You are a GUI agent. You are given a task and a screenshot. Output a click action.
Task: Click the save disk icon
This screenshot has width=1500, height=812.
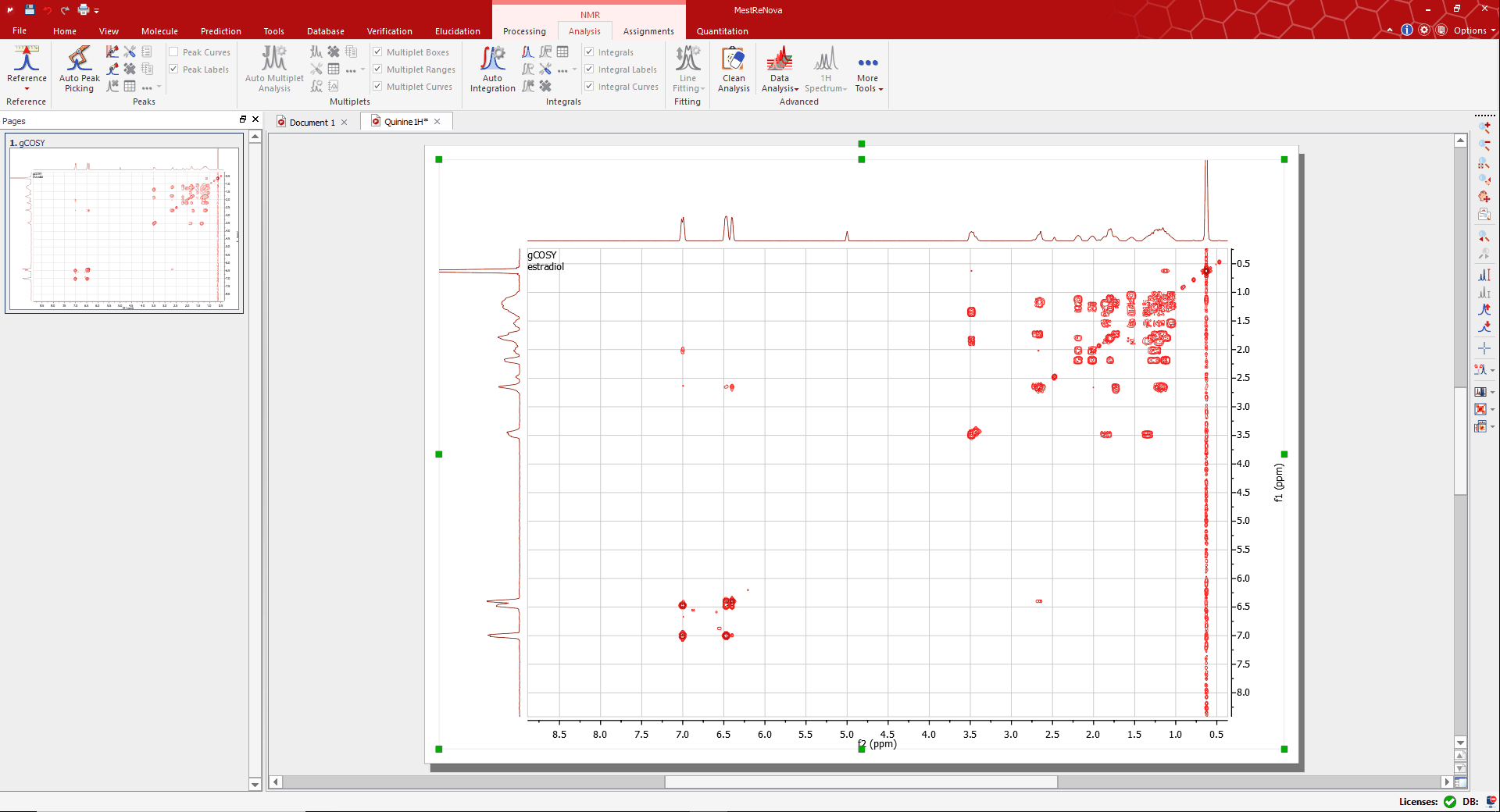tap(29, 9)
